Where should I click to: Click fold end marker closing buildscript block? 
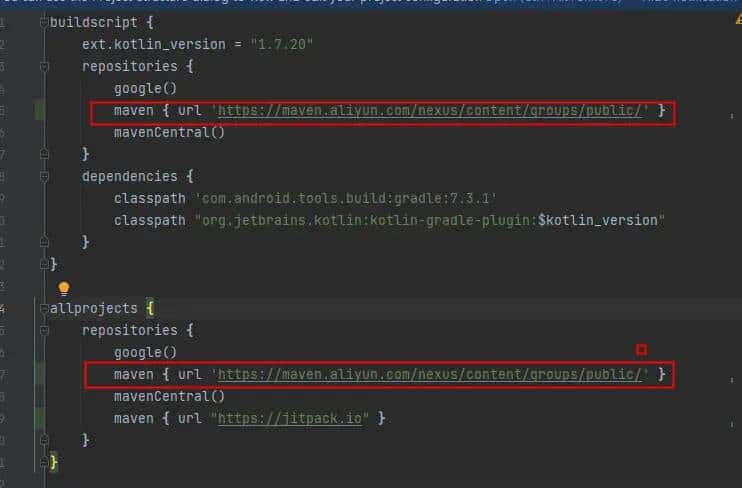click(44, 264)
